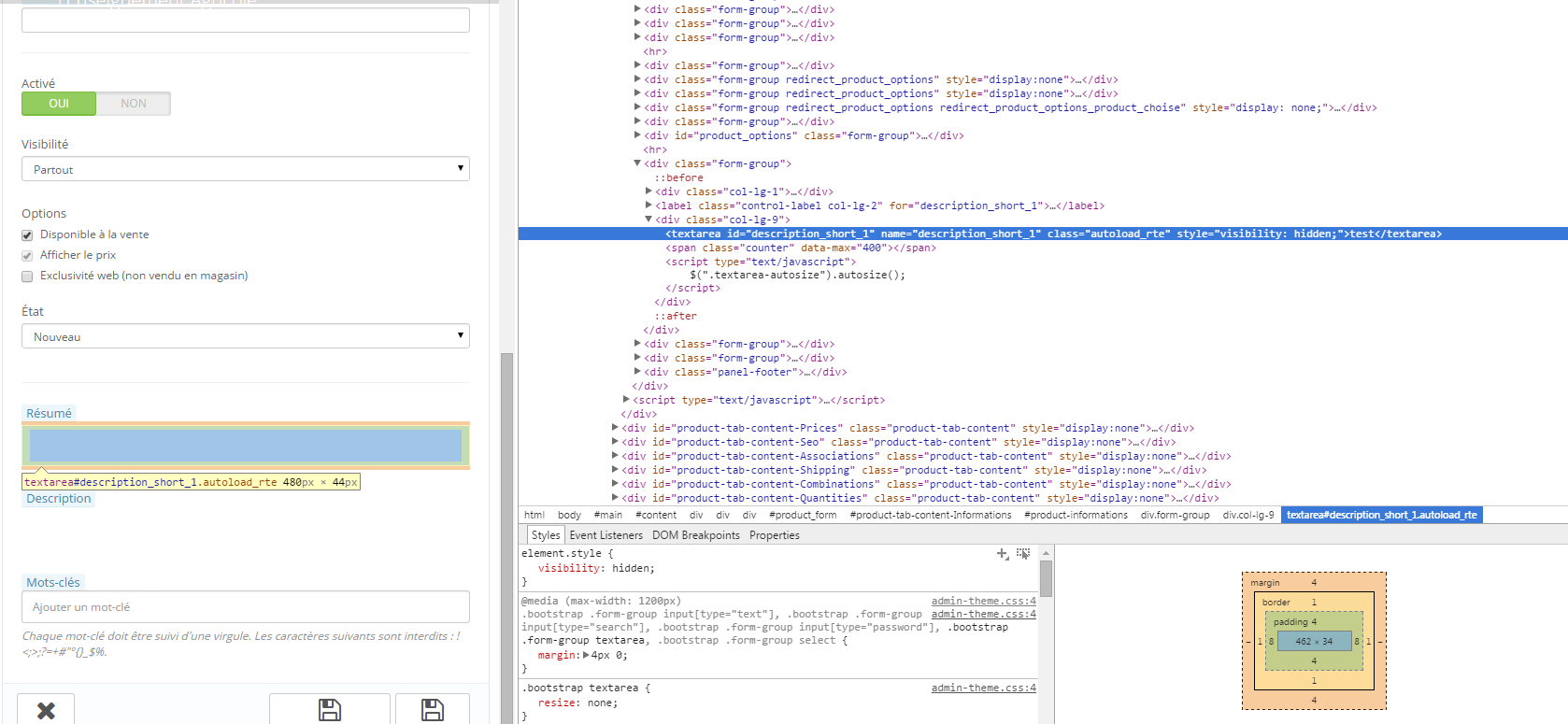Click the Résumé field label
The width and height of the screenshot is (1568, 724).
point(49,413)
